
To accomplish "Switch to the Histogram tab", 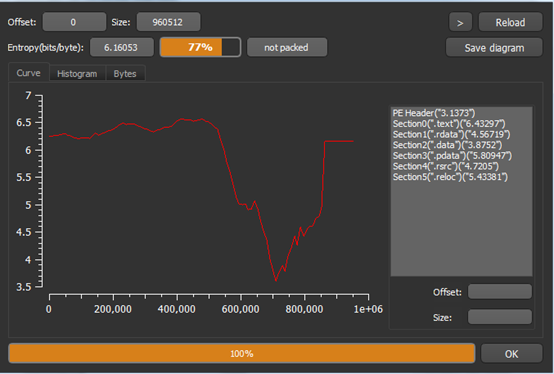I will (77, 73).
